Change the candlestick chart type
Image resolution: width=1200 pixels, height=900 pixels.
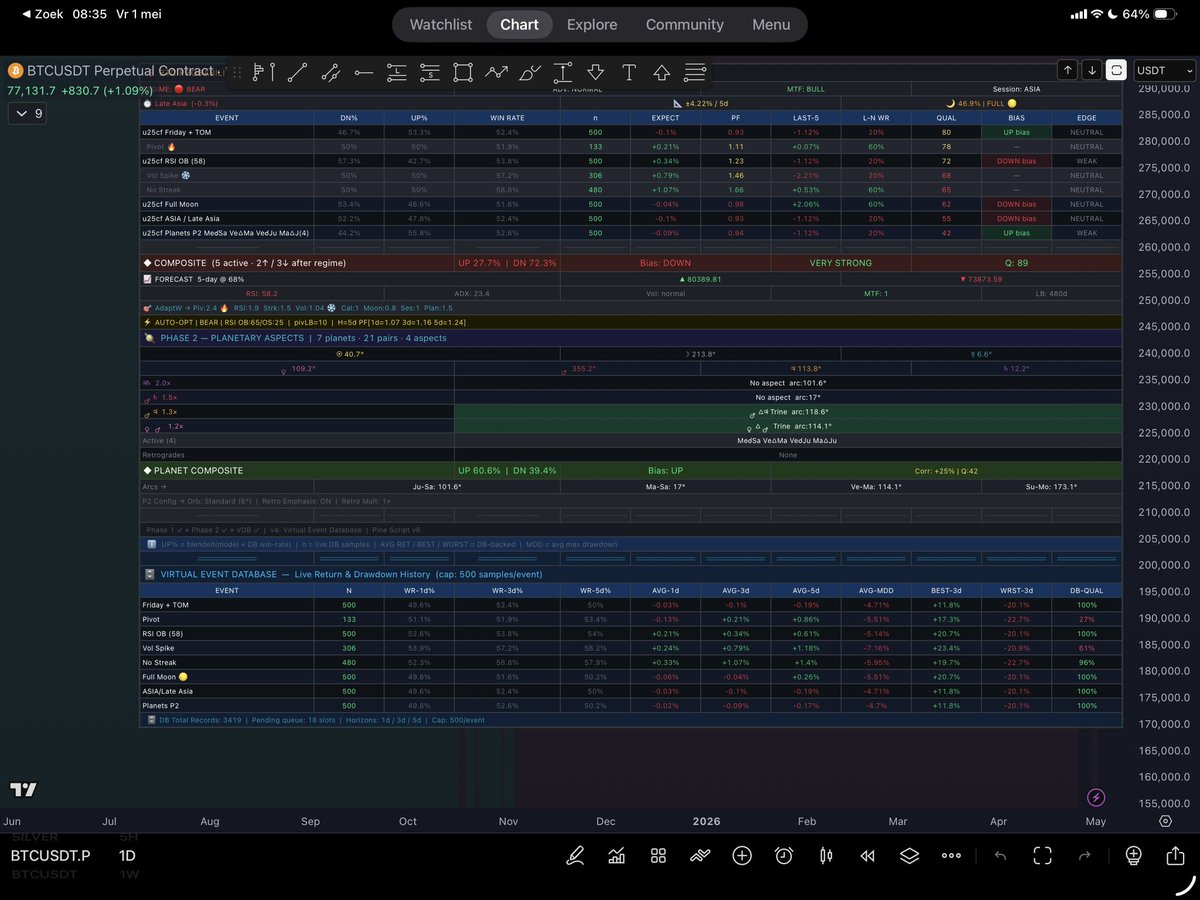point(826,856)
